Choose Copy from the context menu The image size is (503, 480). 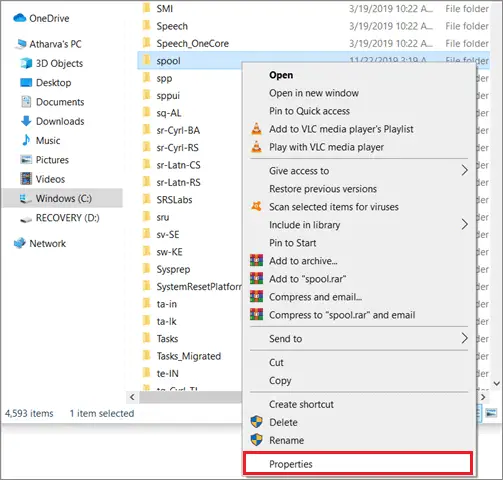(280, 380)
